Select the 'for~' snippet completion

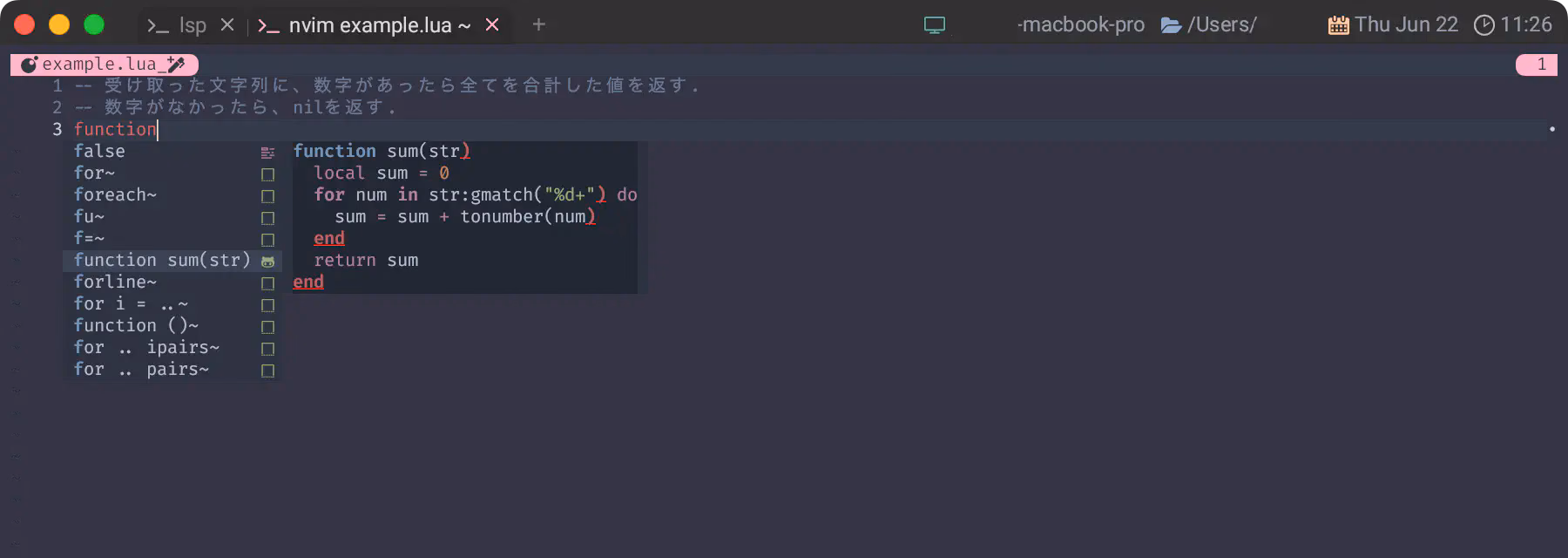pyautogui.click(x=172, y=173)
